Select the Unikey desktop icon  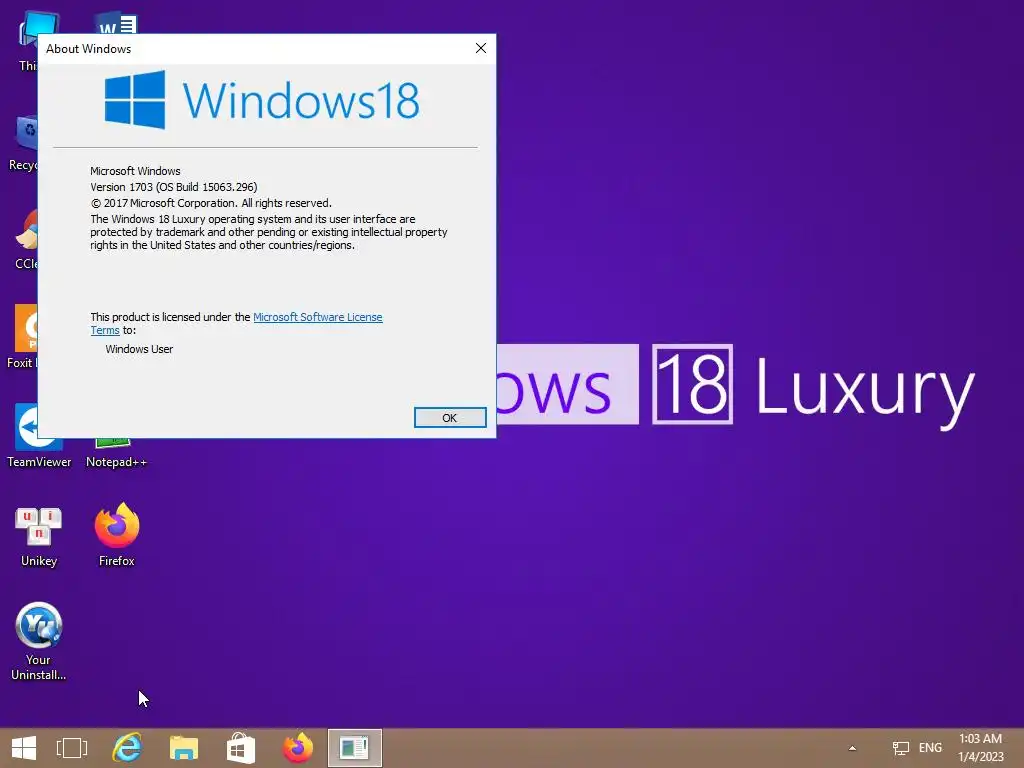tap(39, 536)
